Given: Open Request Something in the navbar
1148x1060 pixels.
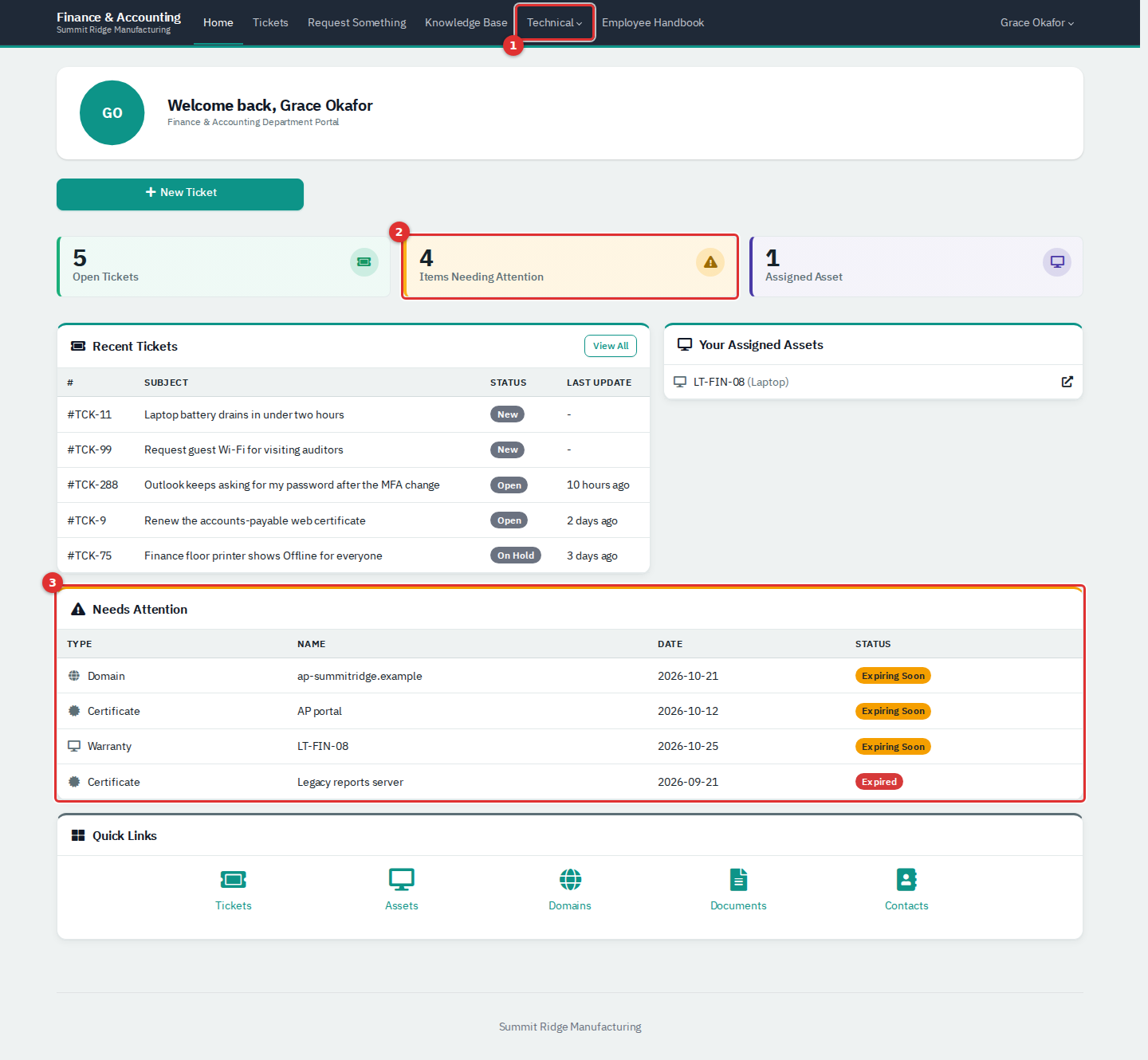Looking at the screenshot, I should point(357,22).
